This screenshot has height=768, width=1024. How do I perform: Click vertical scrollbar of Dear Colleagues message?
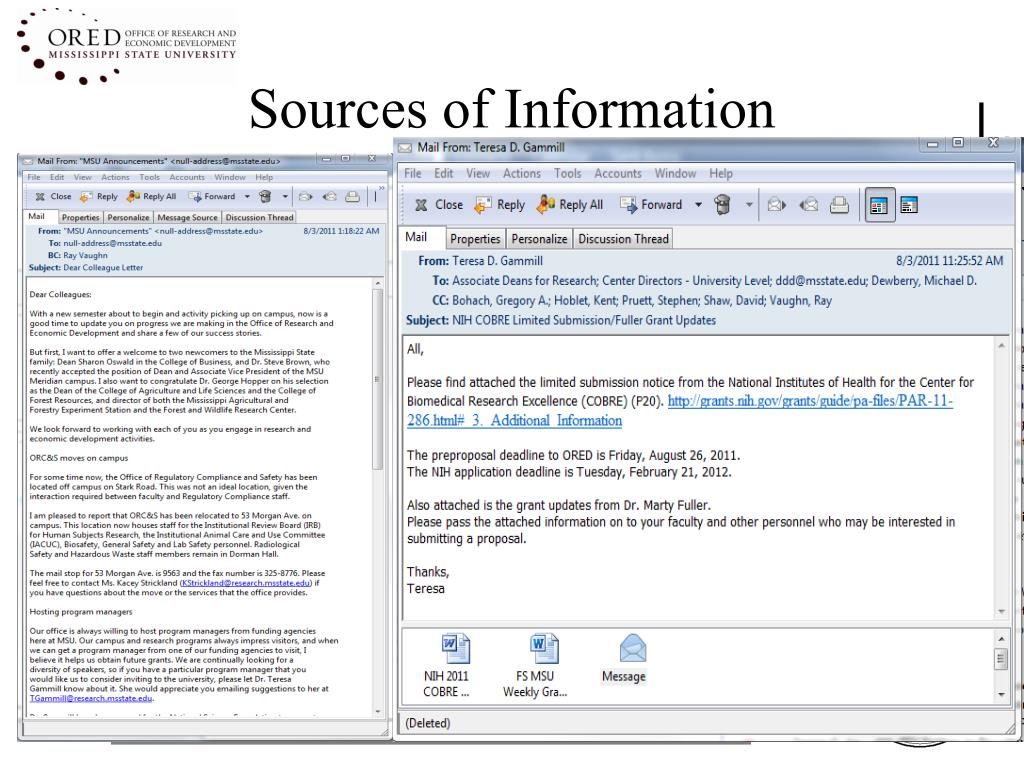click(x=377, y=379)
